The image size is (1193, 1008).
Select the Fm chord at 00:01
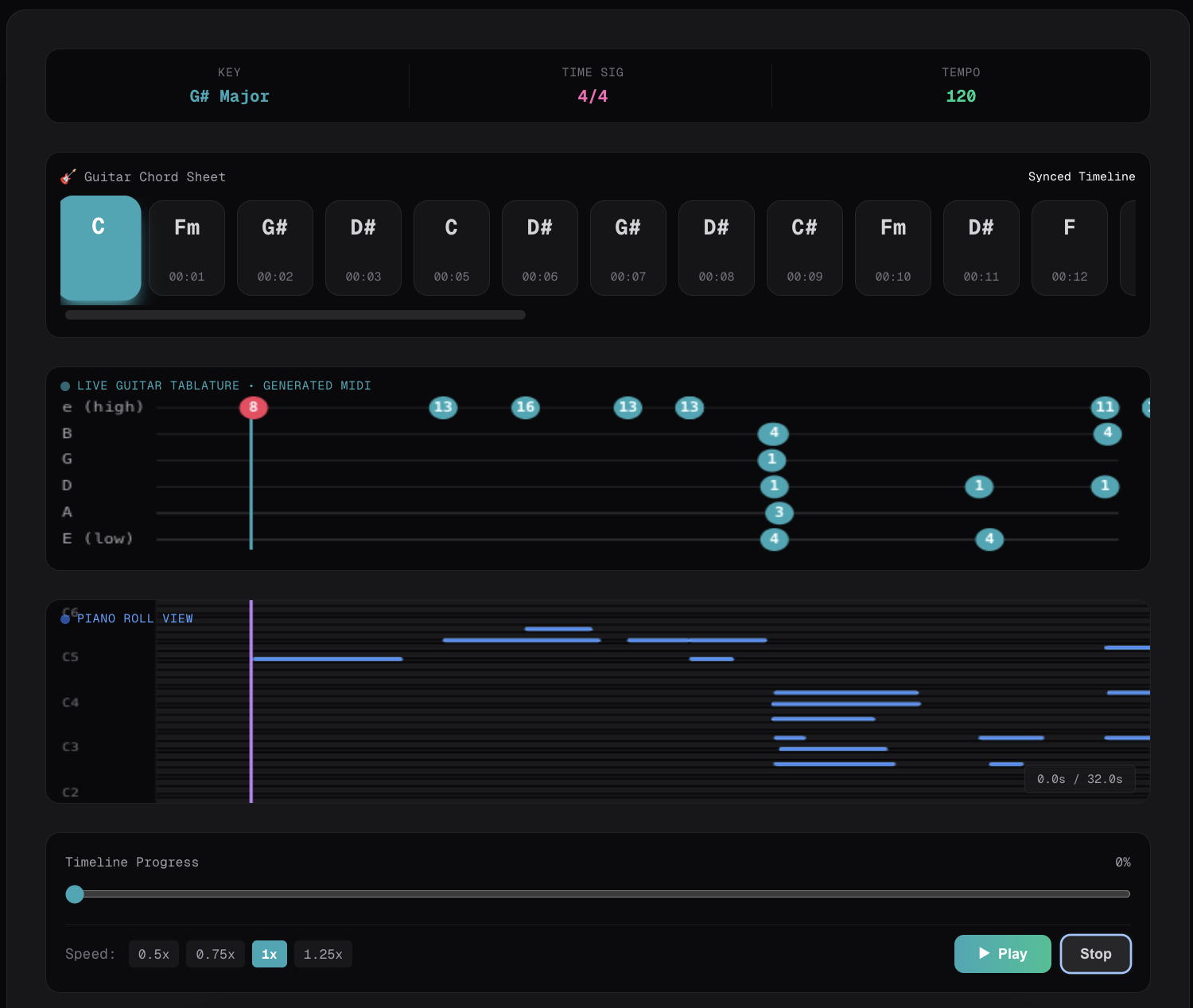[x=187, y=248]
